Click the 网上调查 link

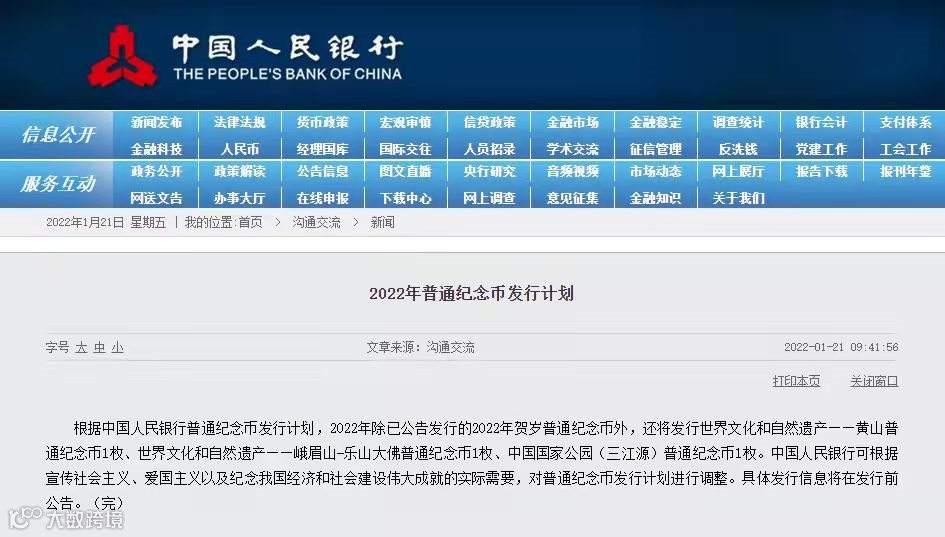pos(489,198)
